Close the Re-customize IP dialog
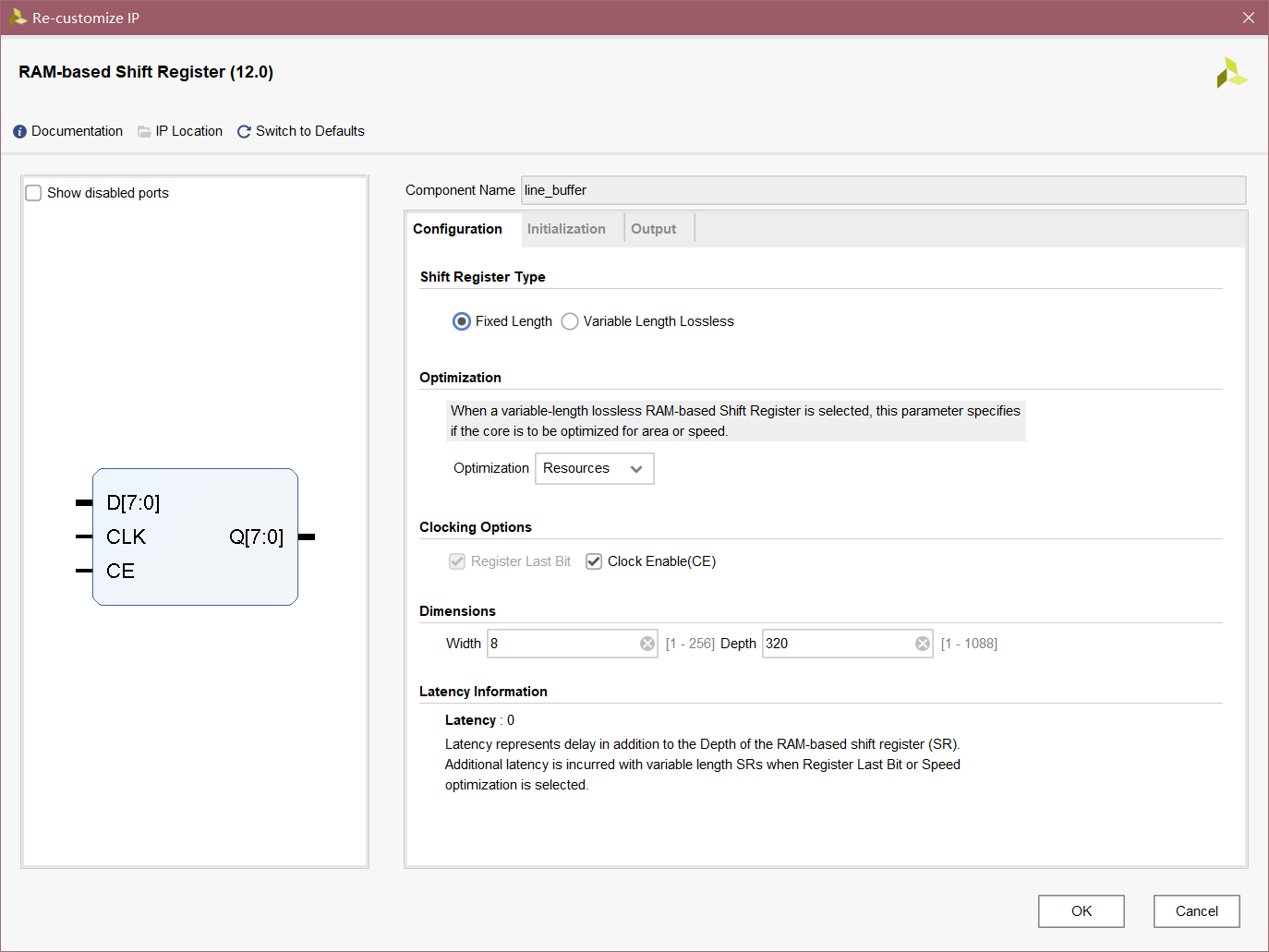Image resolution: width=1269 pixels, height=952 pixels. pyautogui.click(x=1249, y=18)
